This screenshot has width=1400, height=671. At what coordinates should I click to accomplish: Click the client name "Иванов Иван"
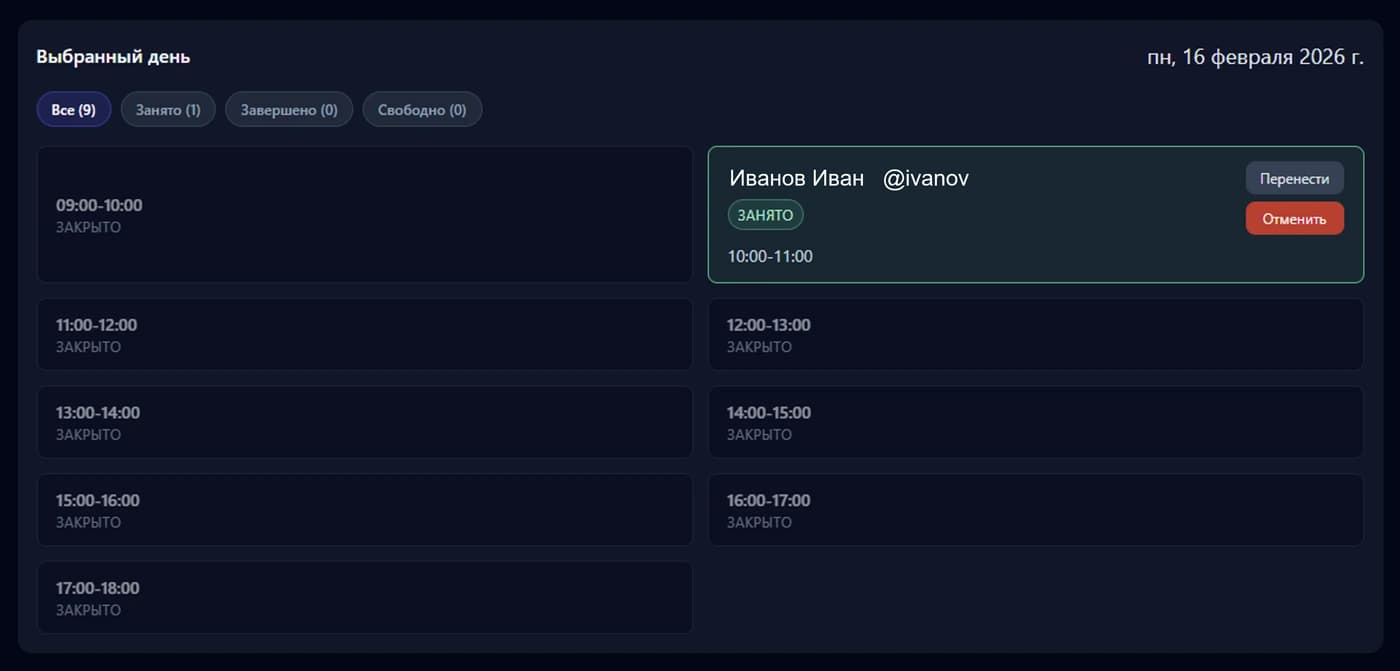click(796, 178)
